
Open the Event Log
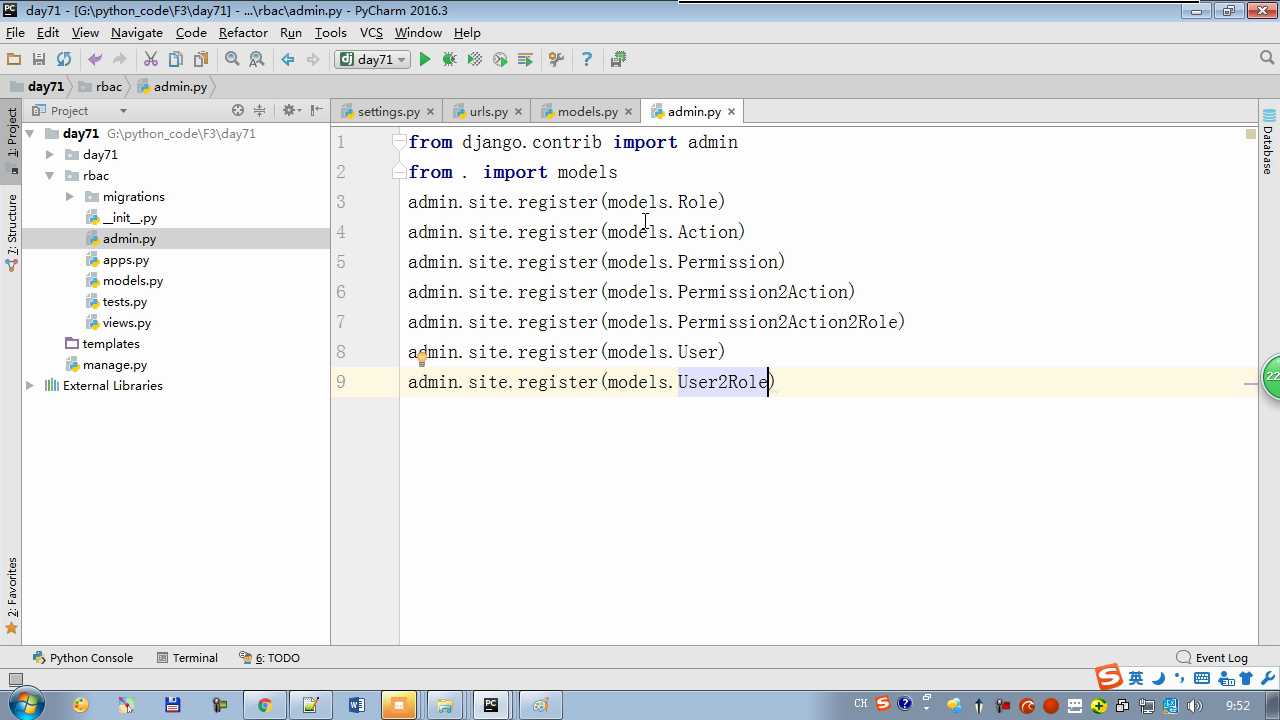1213,658
